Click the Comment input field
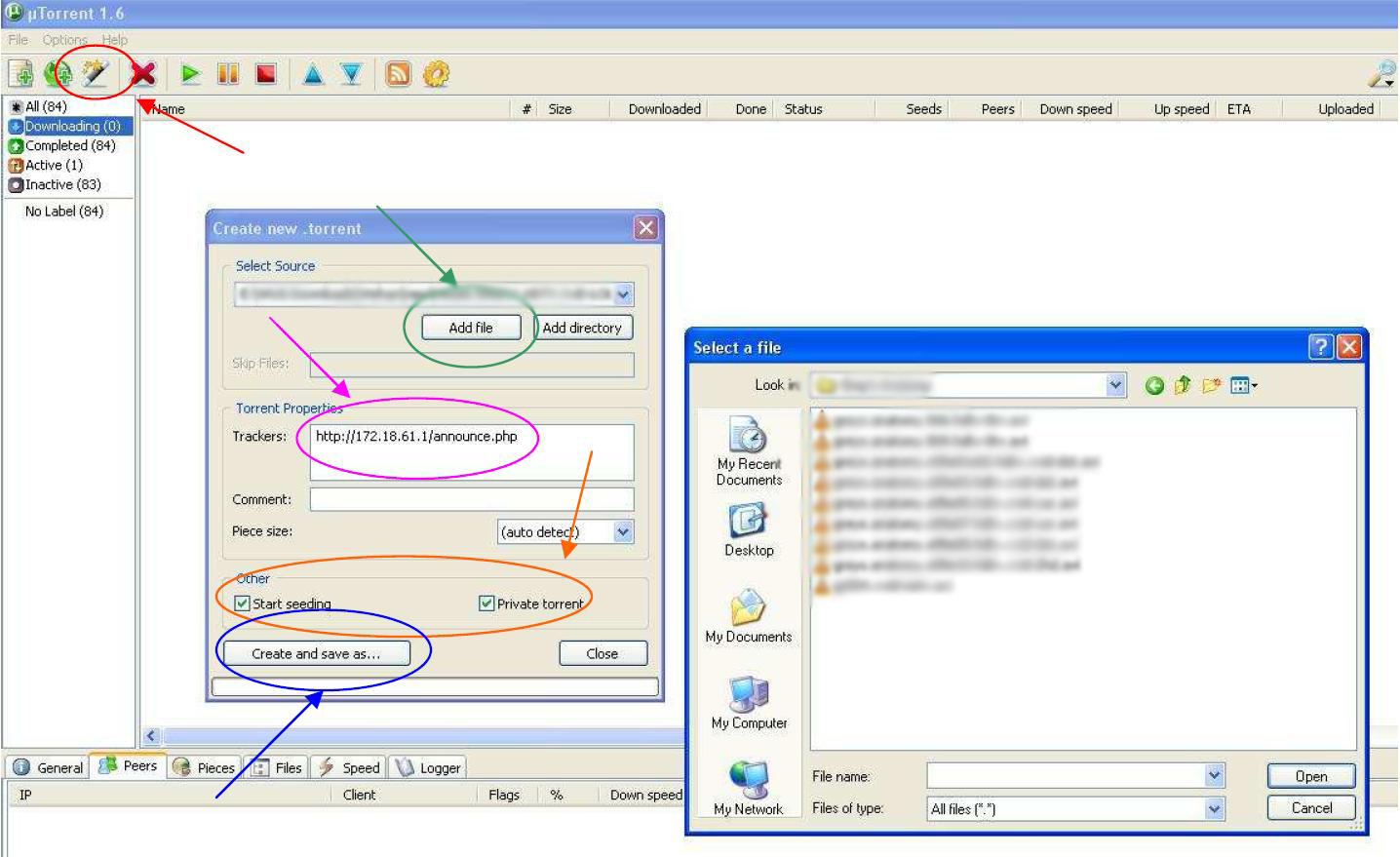This screenshot has height=857, width=1400. (x=472, y=499)
